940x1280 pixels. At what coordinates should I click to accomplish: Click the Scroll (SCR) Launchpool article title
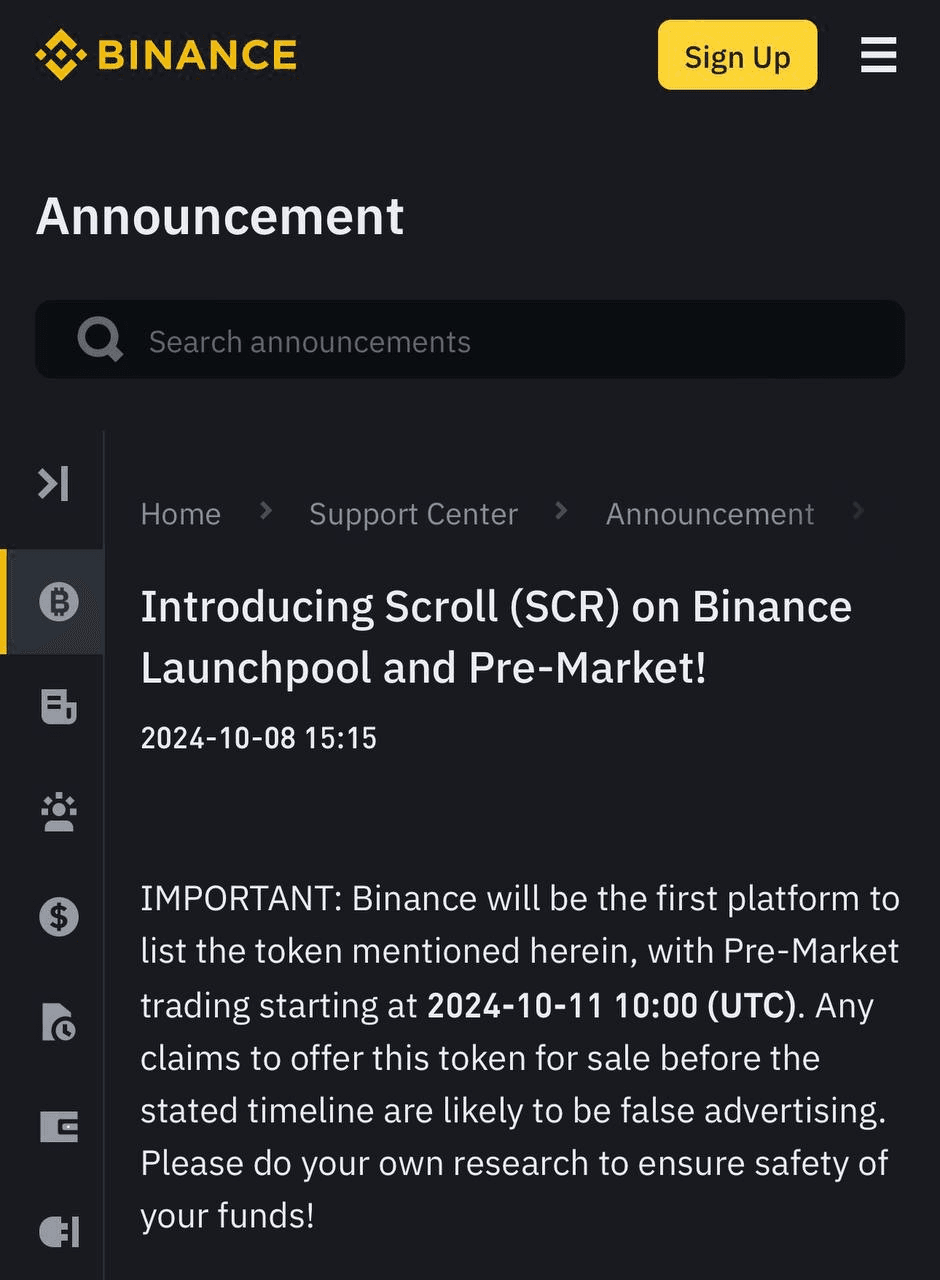point(496,637)
